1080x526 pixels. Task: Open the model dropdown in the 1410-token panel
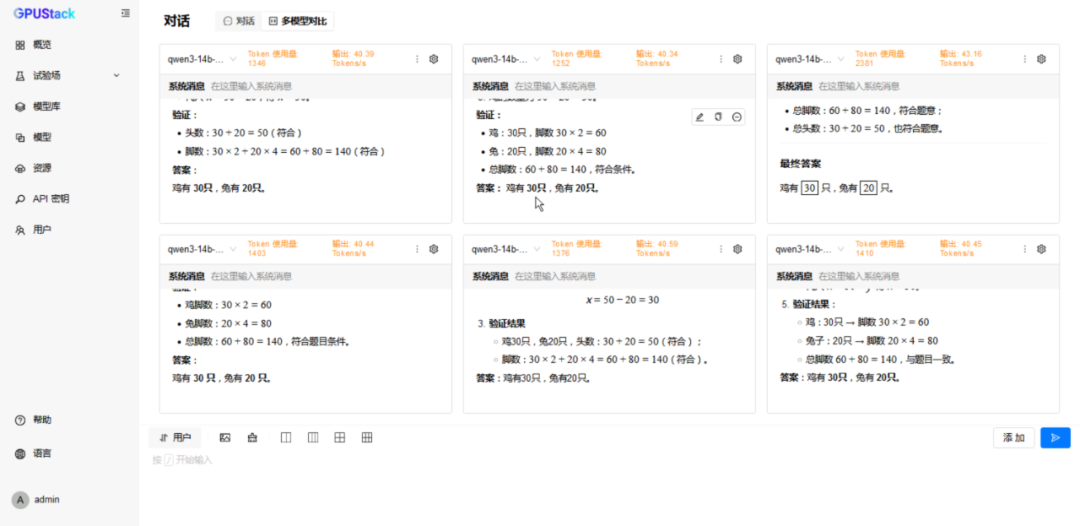[x=809, y=249]
